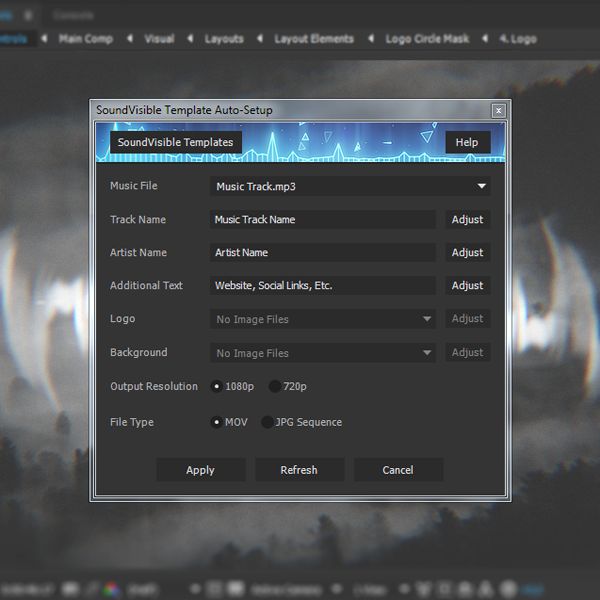The height and width of the screenshot is (600, 600).
Task: Click the Artist Name input field
Action: [323, 253]
